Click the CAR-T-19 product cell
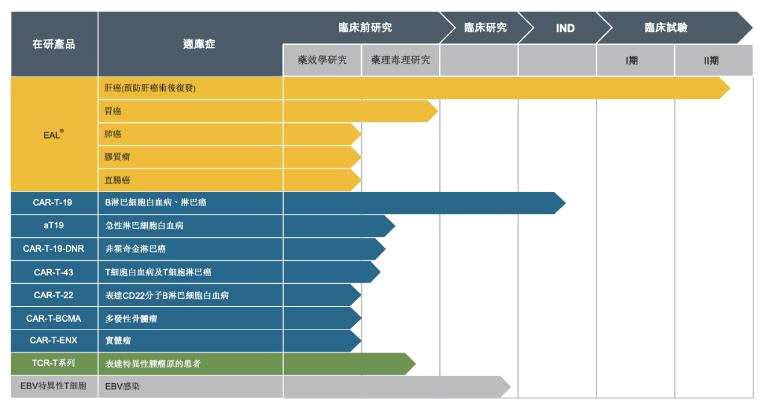 [54, 202]
